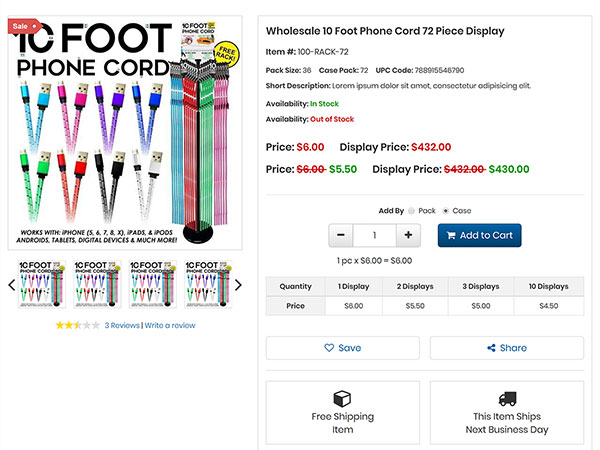Select the first product thumbnail

[x=44, y=284]
